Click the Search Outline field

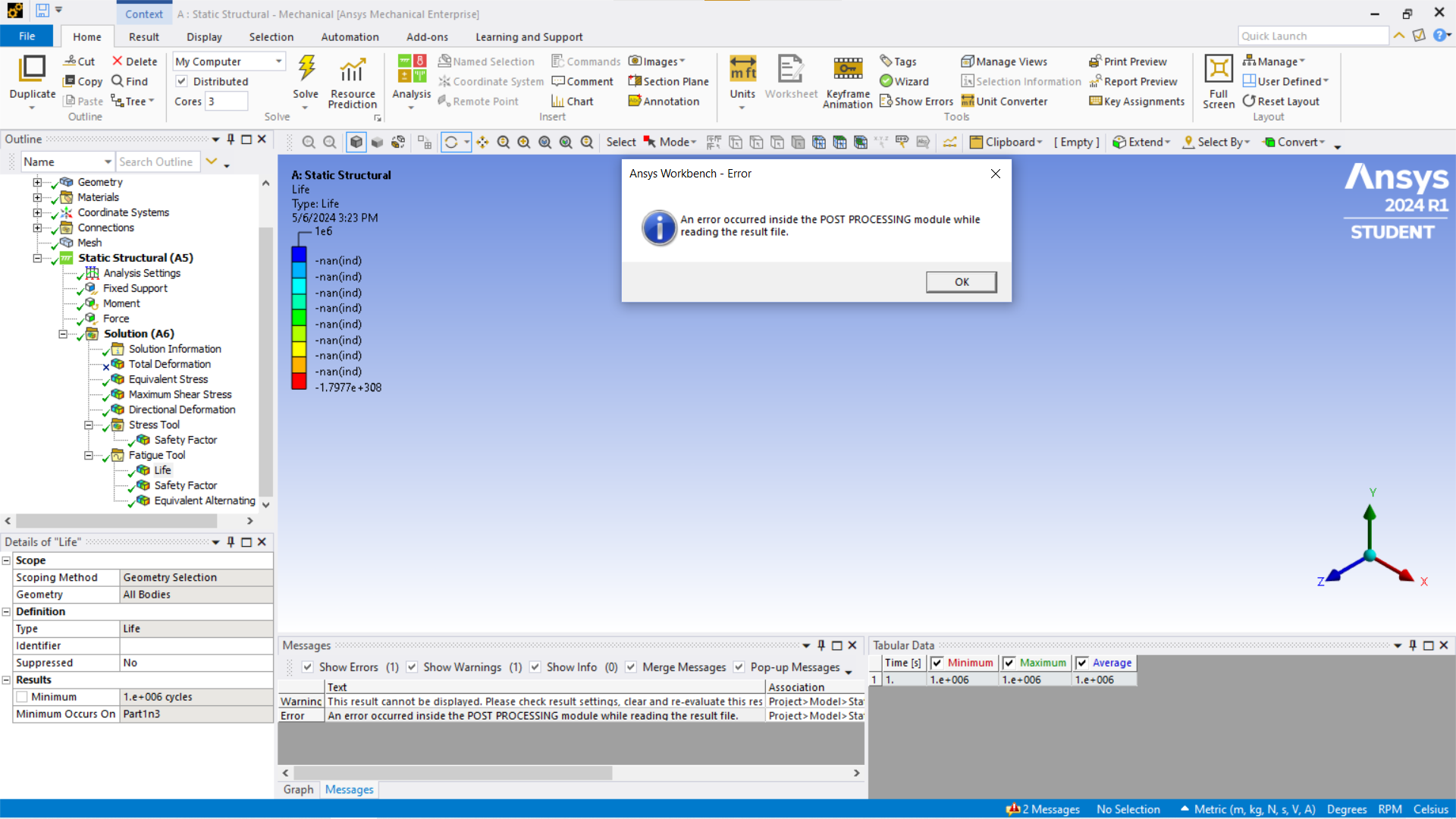point(157,162)
